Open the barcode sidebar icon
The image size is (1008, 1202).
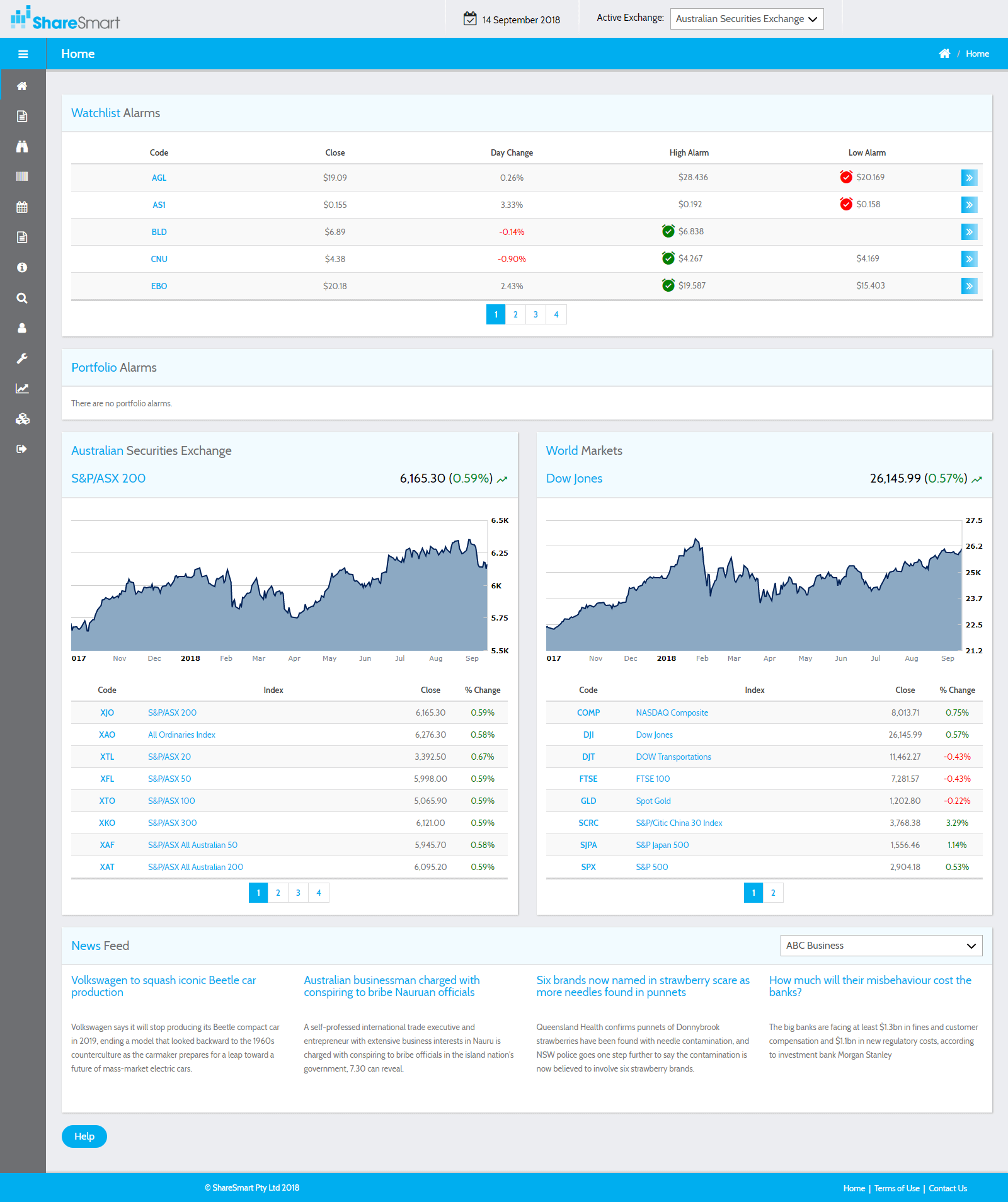(x=22, y=176)
